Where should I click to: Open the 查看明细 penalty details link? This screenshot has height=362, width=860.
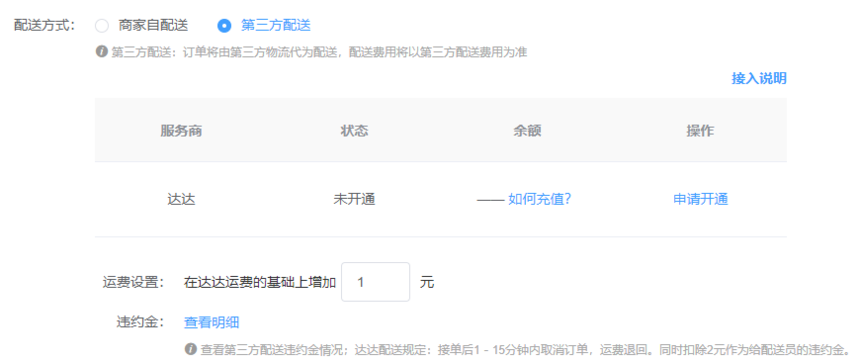pyautogui.click(x=211, y=323)
